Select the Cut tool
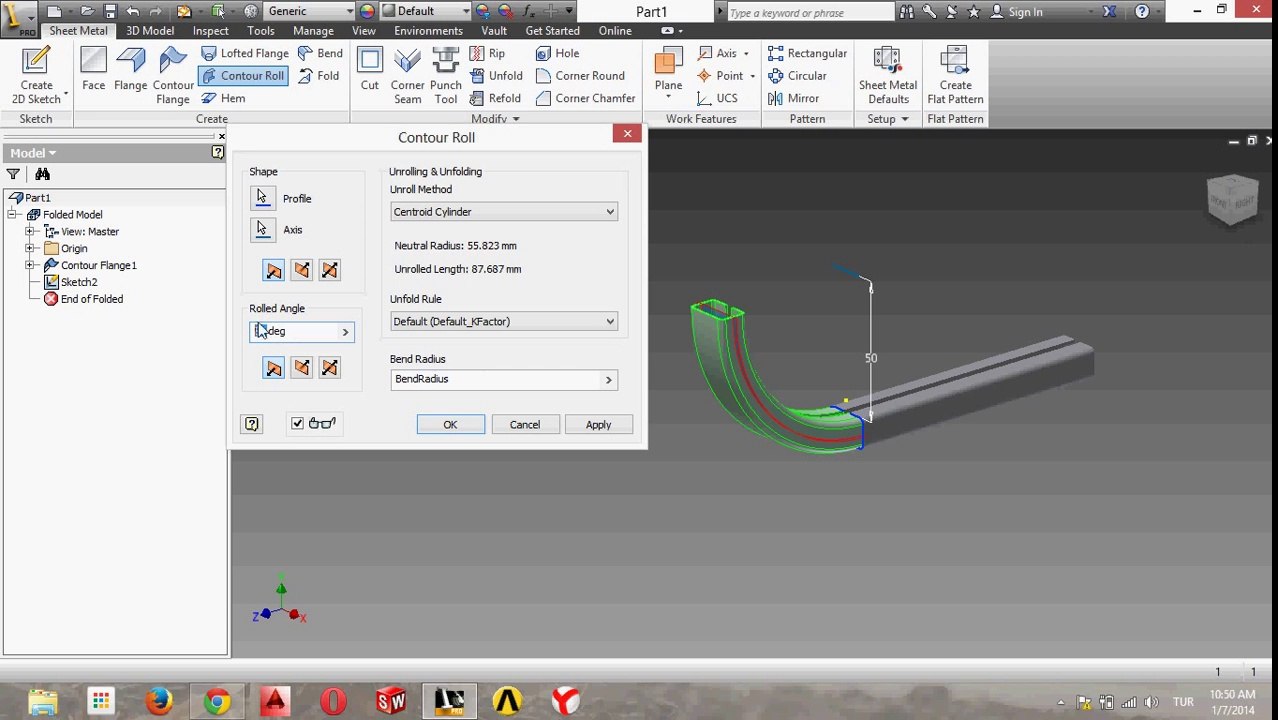1278x720 pixels. click(369, 70)
